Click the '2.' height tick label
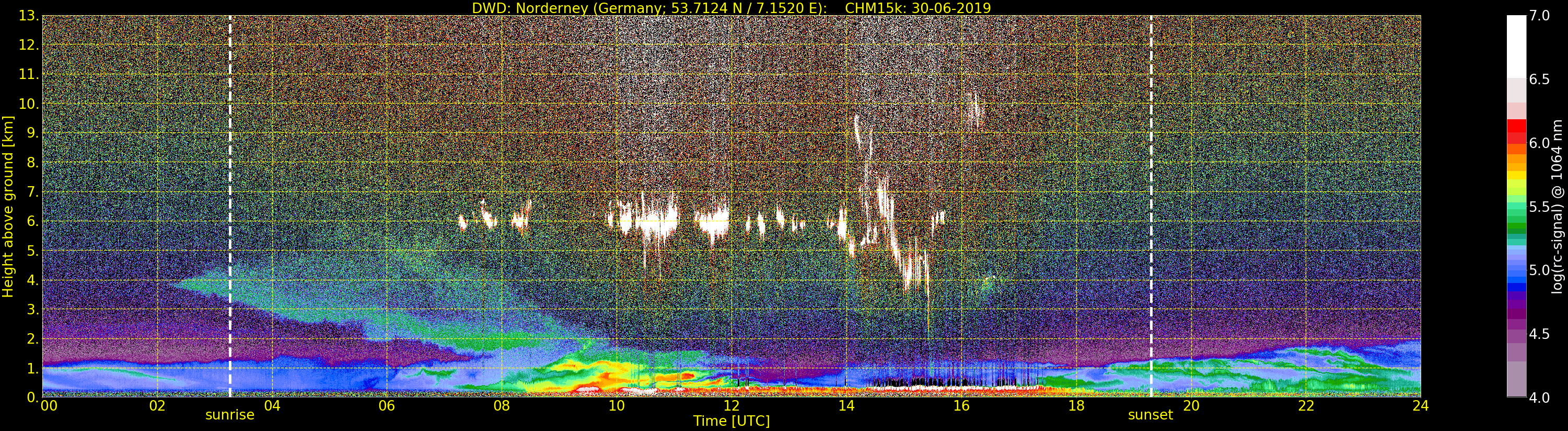This screenshot has height=431, width=1568. (x=32, y=338)
